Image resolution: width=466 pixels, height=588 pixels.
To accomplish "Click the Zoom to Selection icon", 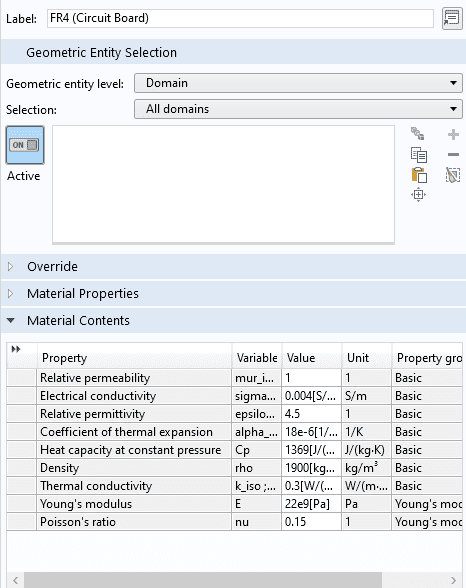I will (418, 195).
